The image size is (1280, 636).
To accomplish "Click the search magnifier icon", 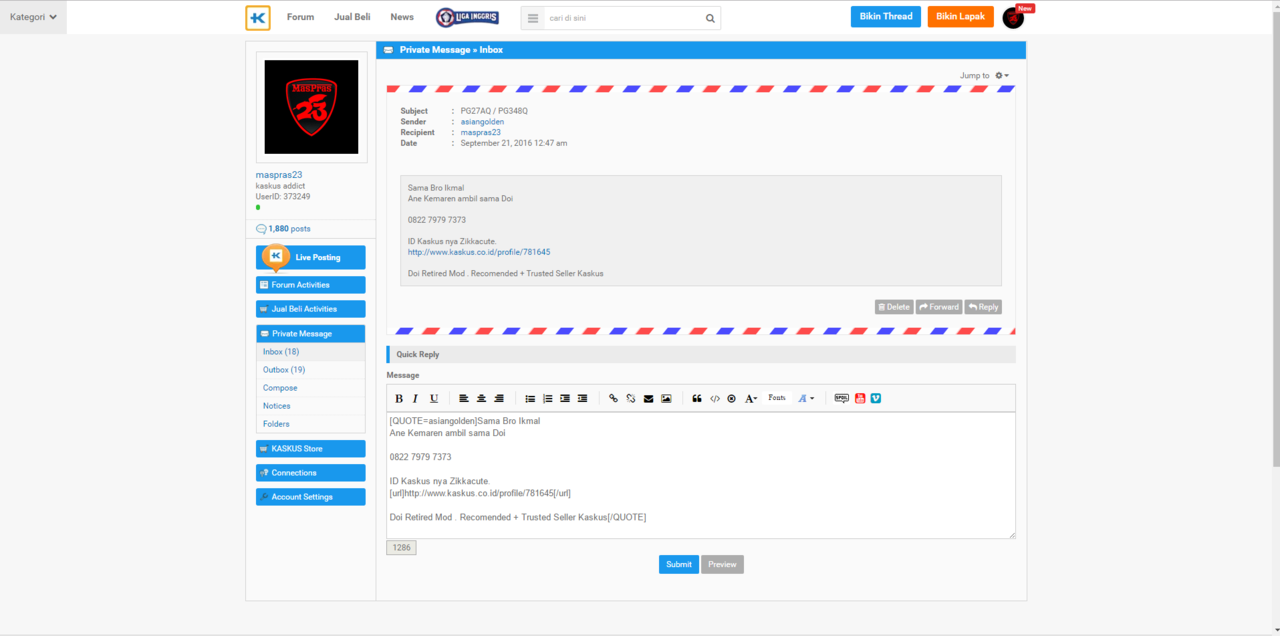I will (710, 18).
